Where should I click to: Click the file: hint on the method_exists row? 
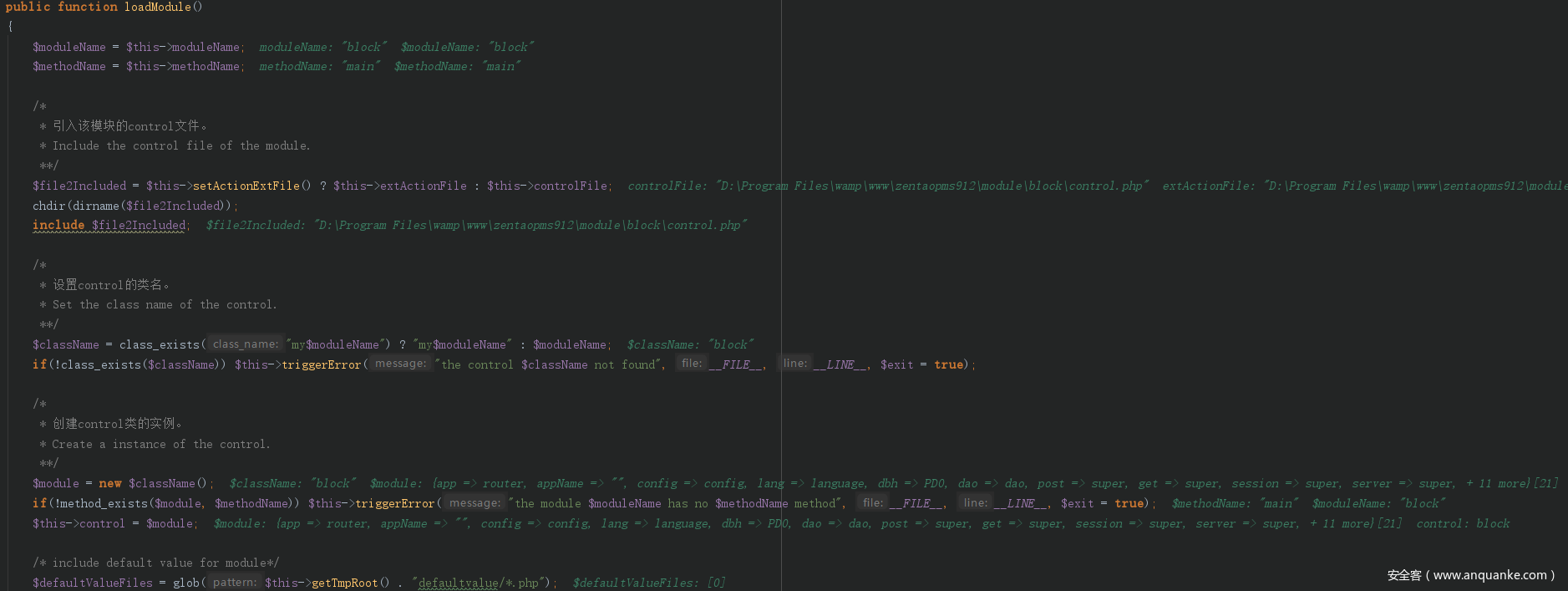872,503
